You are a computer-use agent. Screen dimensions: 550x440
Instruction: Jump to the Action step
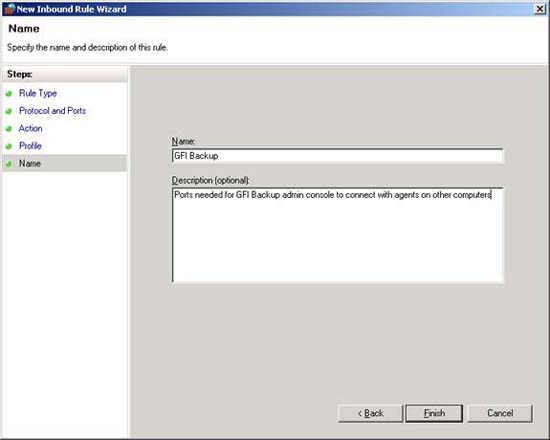31,128
